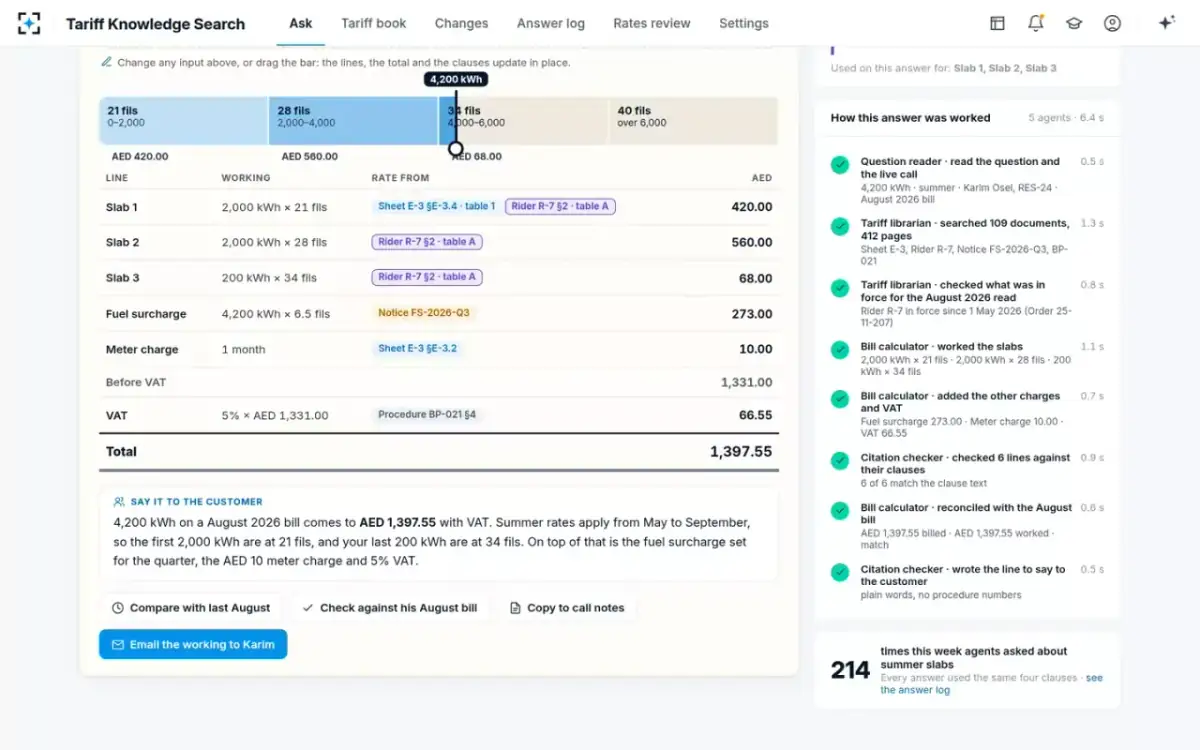The width and height of the screenshot is (1200, 750).
Task: Click the green check beside 'checked what was in force'
Action: [840, 288]
